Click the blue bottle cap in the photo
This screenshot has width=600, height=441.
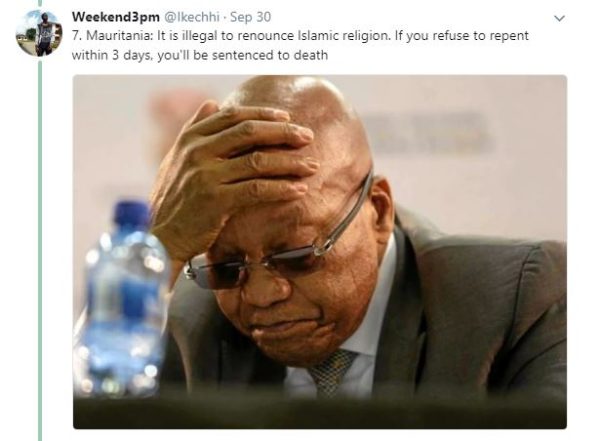point(132,214)
